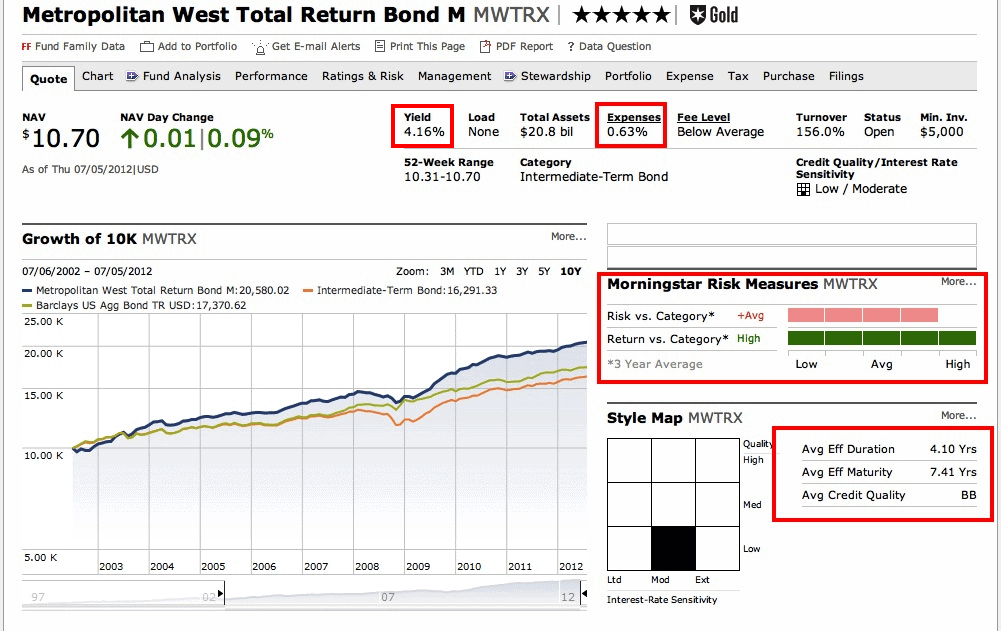Click the orange Intermediate-Term Bond legend marker
Screen dimensions: 1001x631
(x=308, y=291)
